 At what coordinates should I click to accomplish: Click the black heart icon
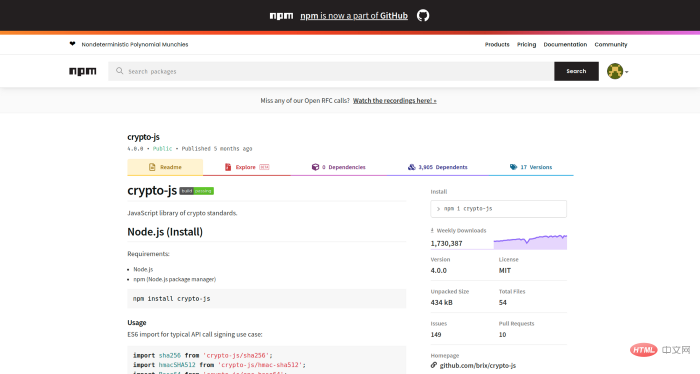72,44
